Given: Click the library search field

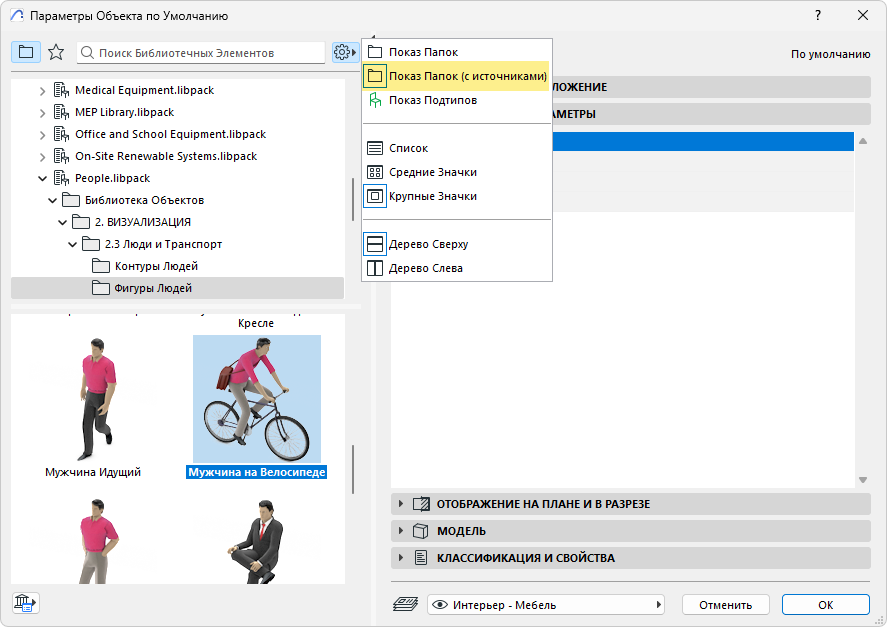Looking at the screenshot, I should (x=201, y=53).
